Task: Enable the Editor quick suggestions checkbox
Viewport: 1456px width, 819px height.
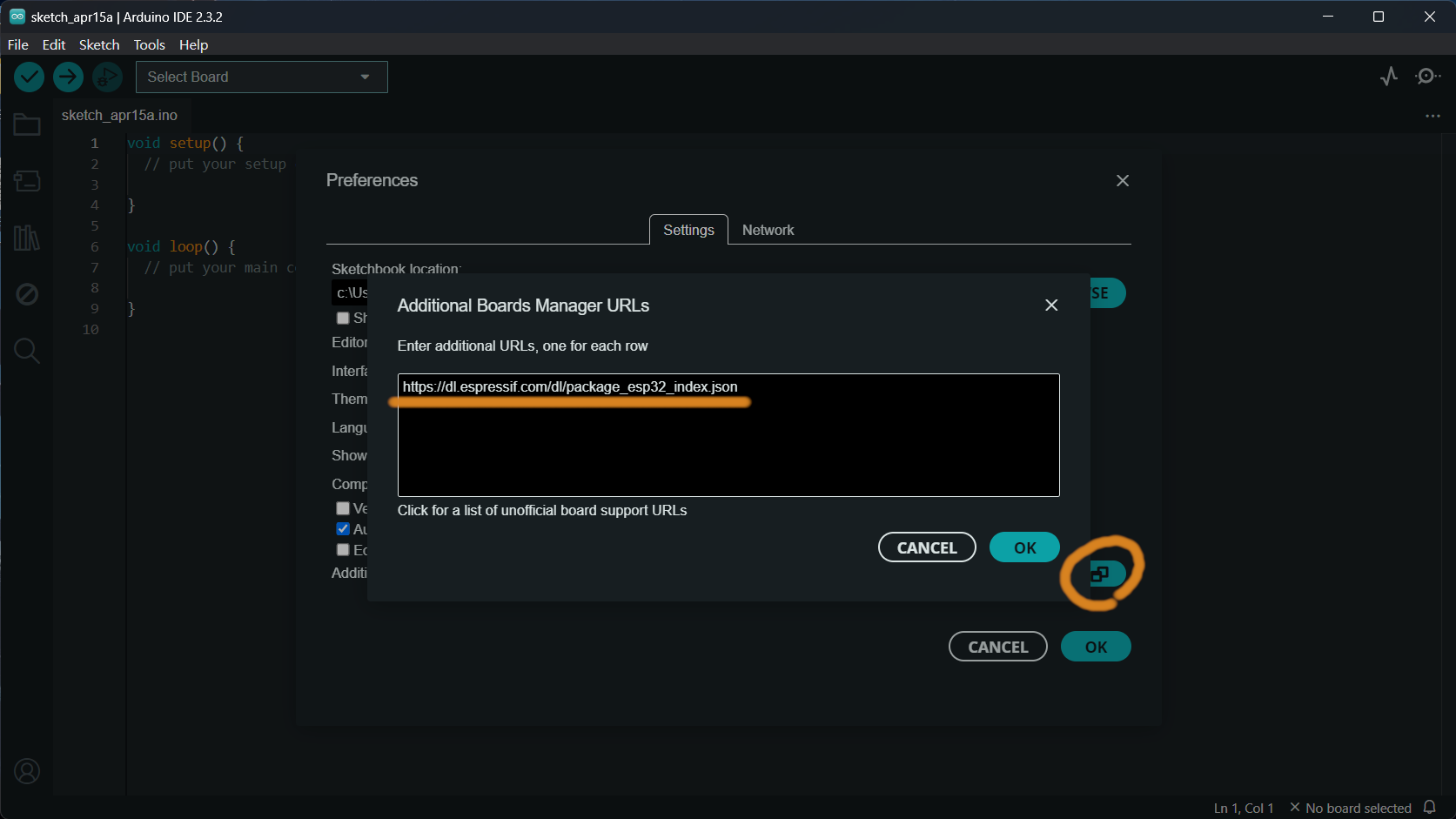Action: pos(343,549)
